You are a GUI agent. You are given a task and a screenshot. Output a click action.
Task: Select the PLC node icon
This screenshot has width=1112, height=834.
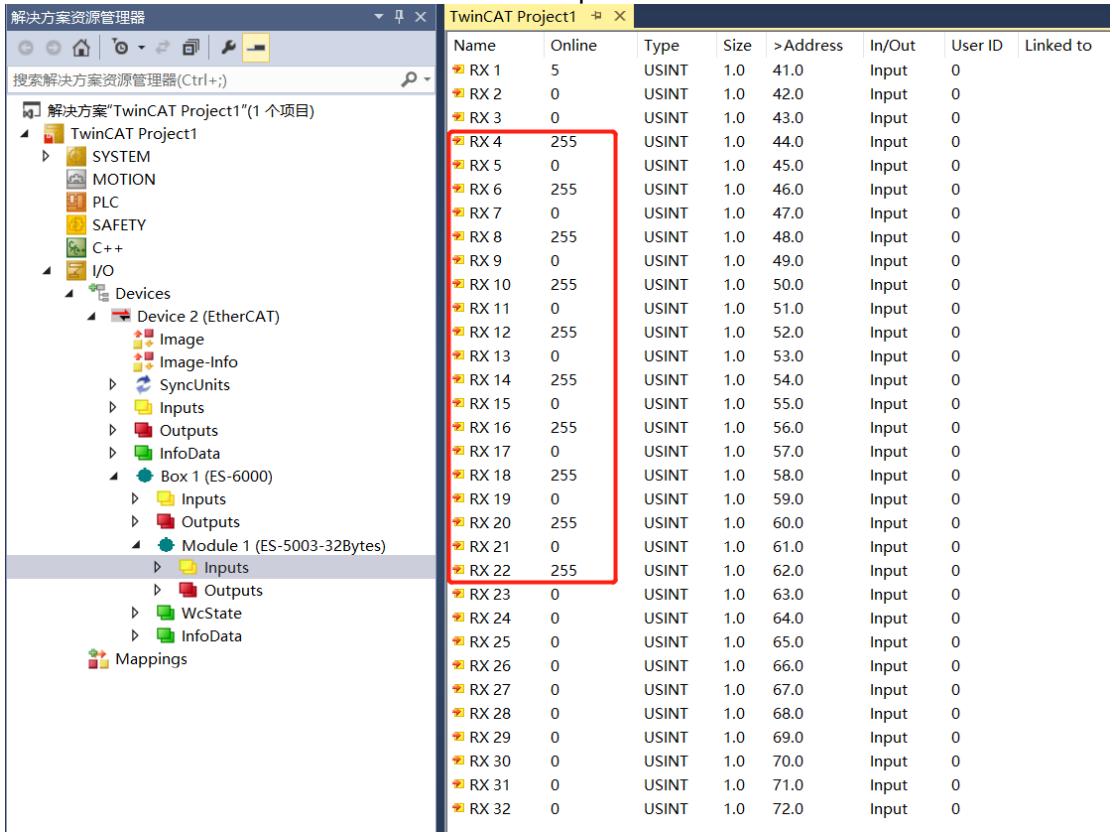(x=76, y=202)
